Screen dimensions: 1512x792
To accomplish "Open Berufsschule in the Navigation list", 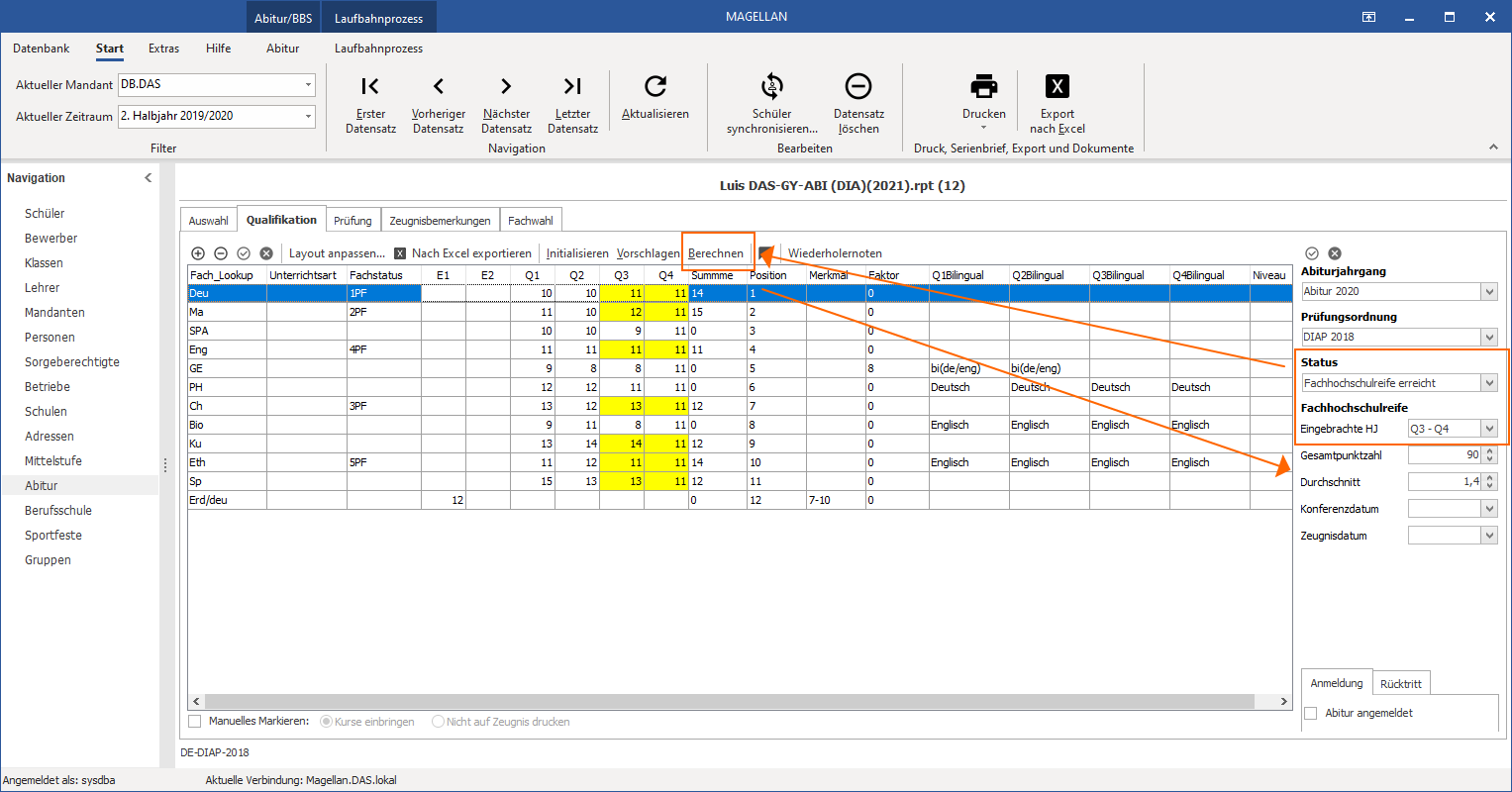I will tap(58, 511).
